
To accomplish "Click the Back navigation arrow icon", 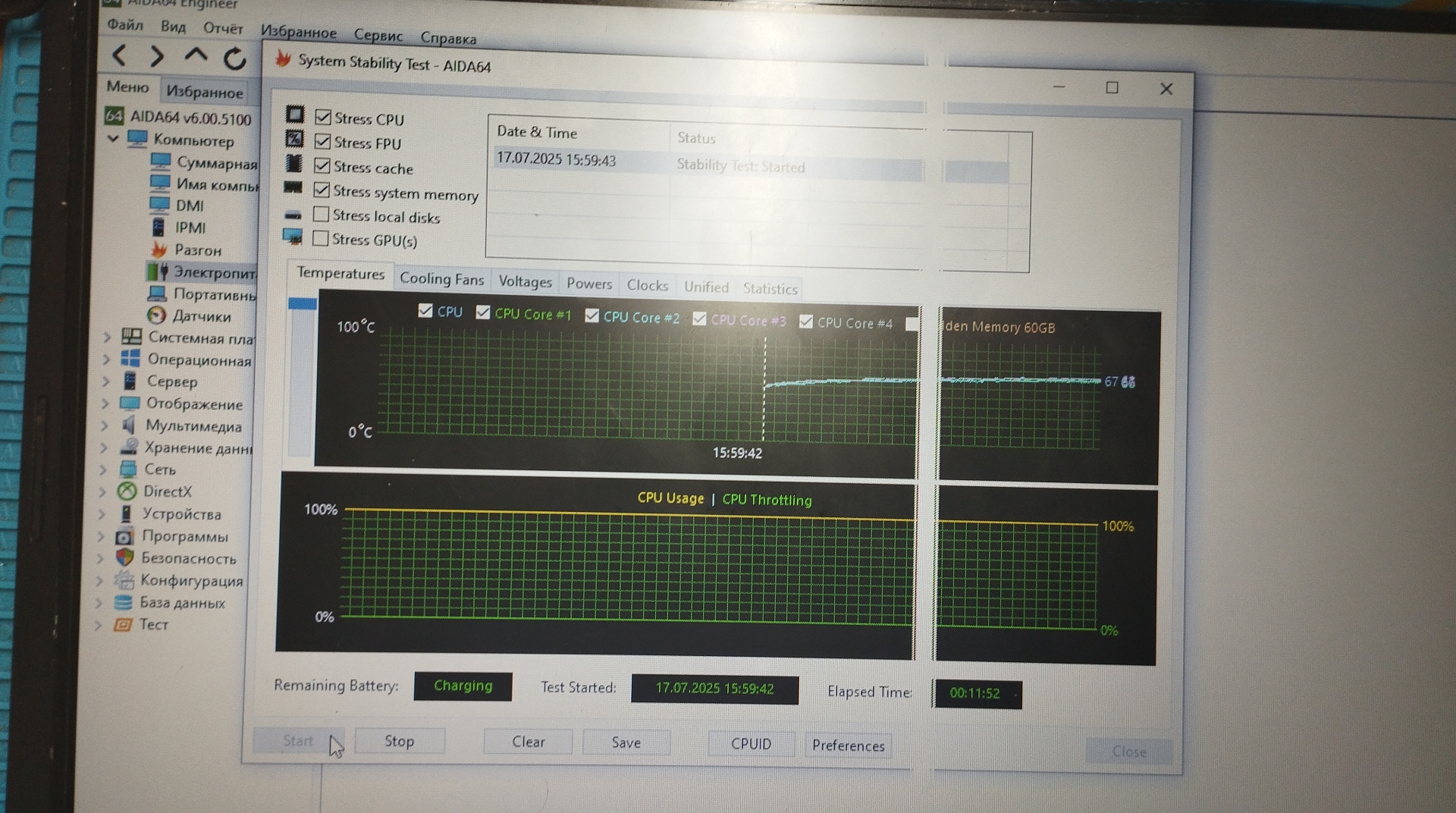I will [x=120, y=55].
